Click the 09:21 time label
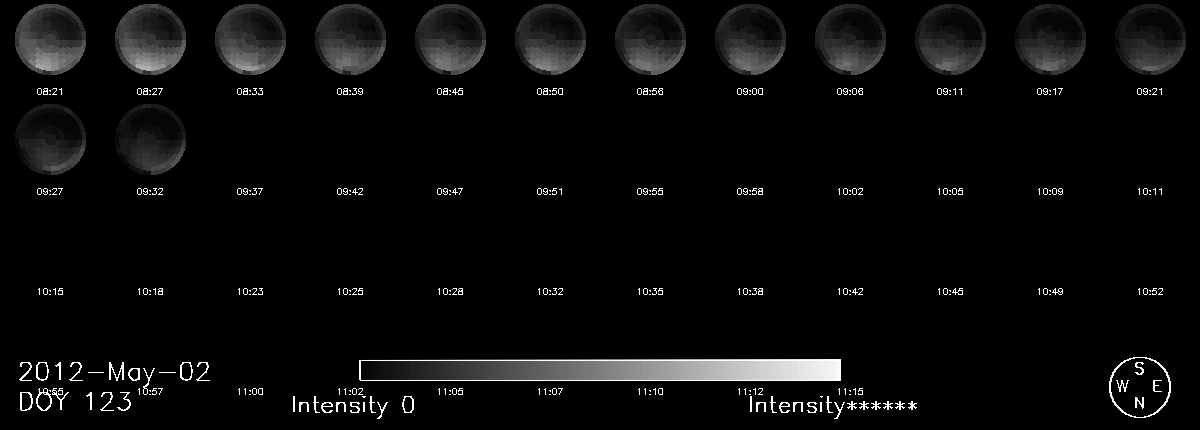This screenshot has height=430, width=1200. click(1150, 91)
